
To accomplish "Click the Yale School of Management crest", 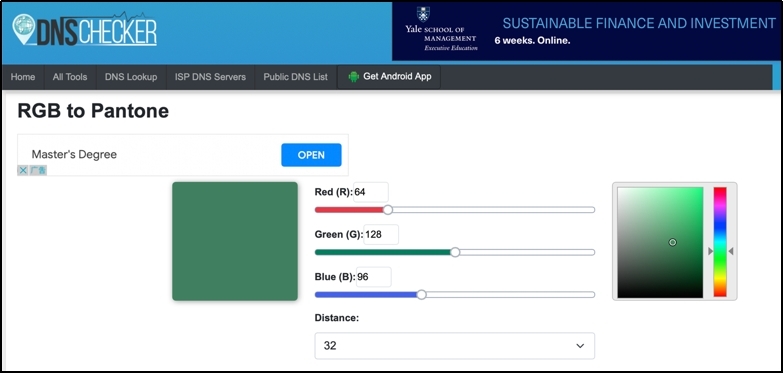I will tap(423, 14).
